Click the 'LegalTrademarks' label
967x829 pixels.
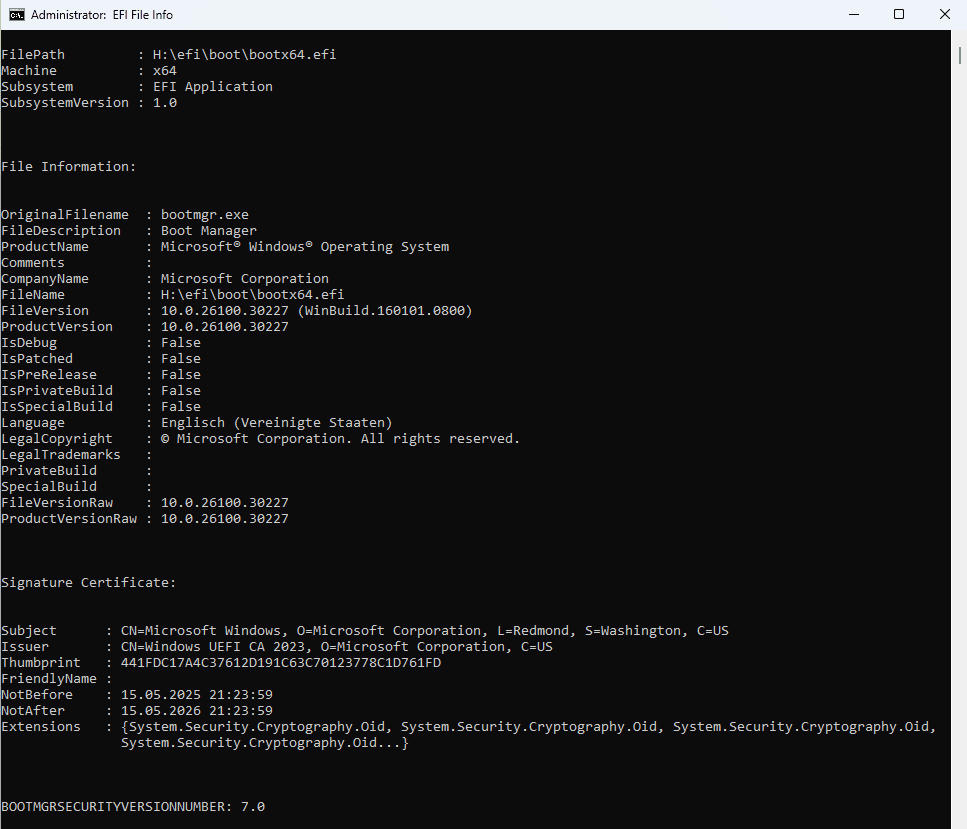[x=60, y=455]
